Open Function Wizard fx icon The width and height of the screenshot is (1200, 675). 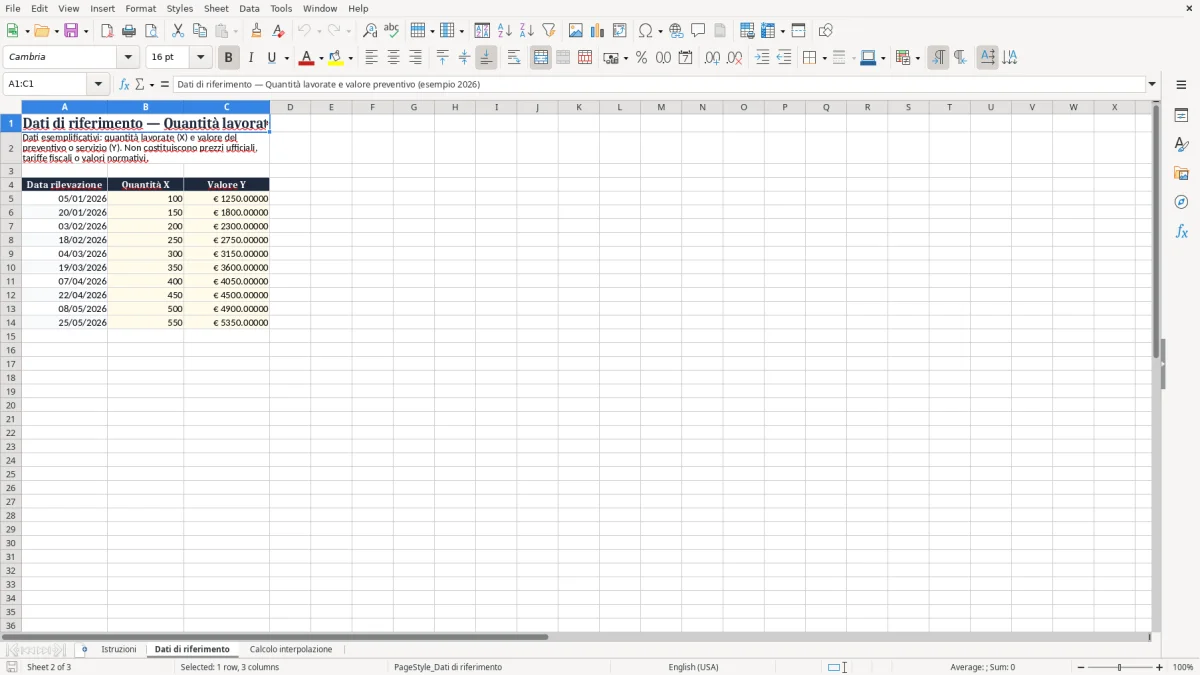point(124,85)
